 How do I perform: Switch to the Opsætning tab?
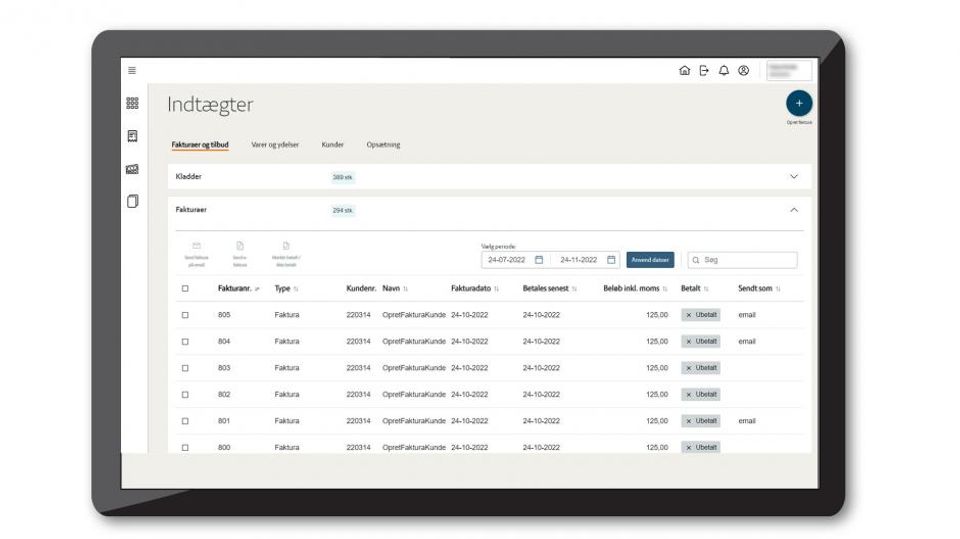point(383,145)
